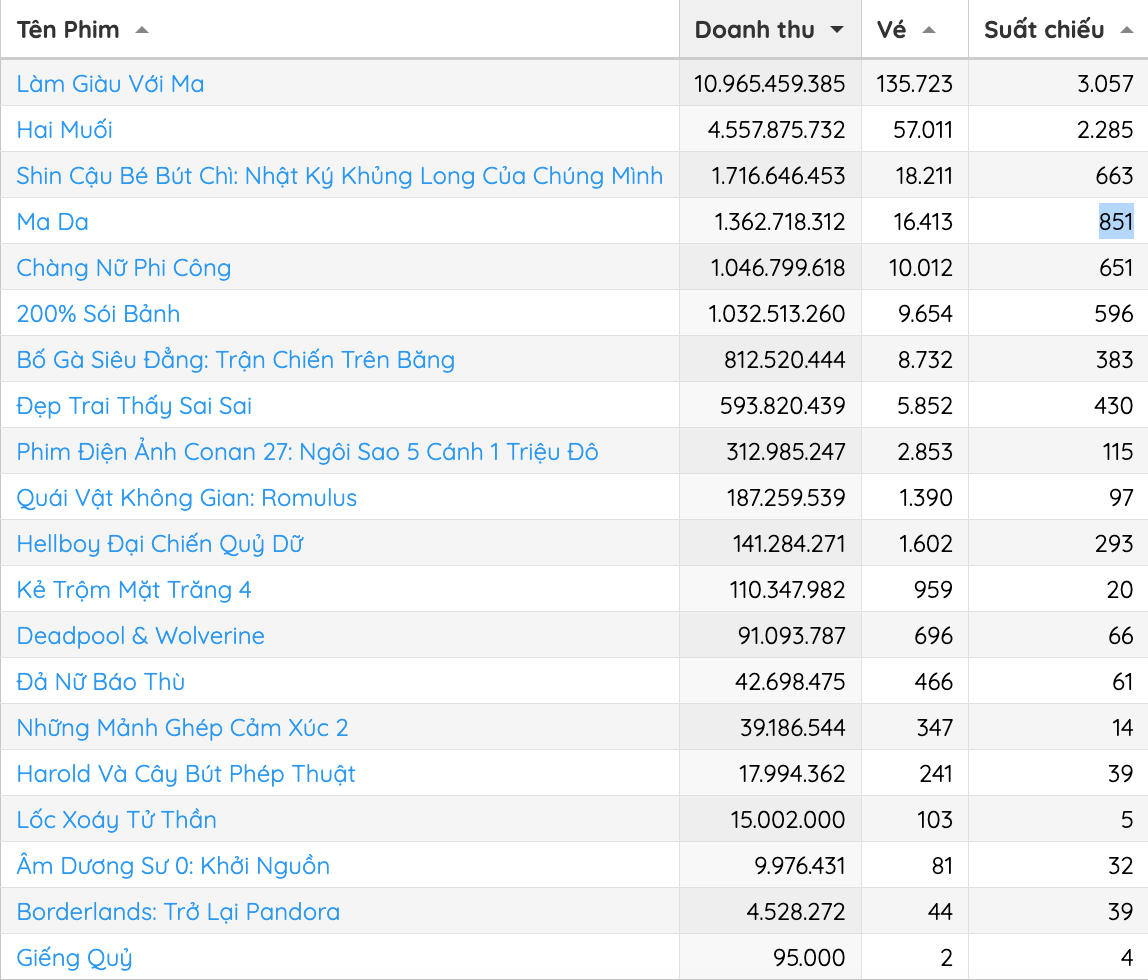This screenshot has height=980, width=1148.
Task: Sort by Tên Phim header text
Action: click(68, 30)
